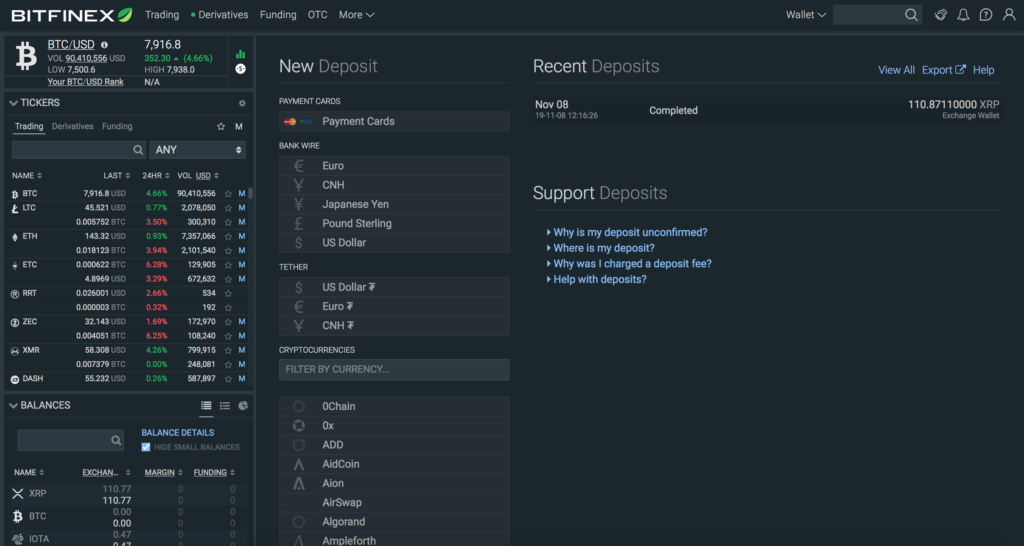
Task: Click the Tickers search magnifier
Action: (138, 150)
